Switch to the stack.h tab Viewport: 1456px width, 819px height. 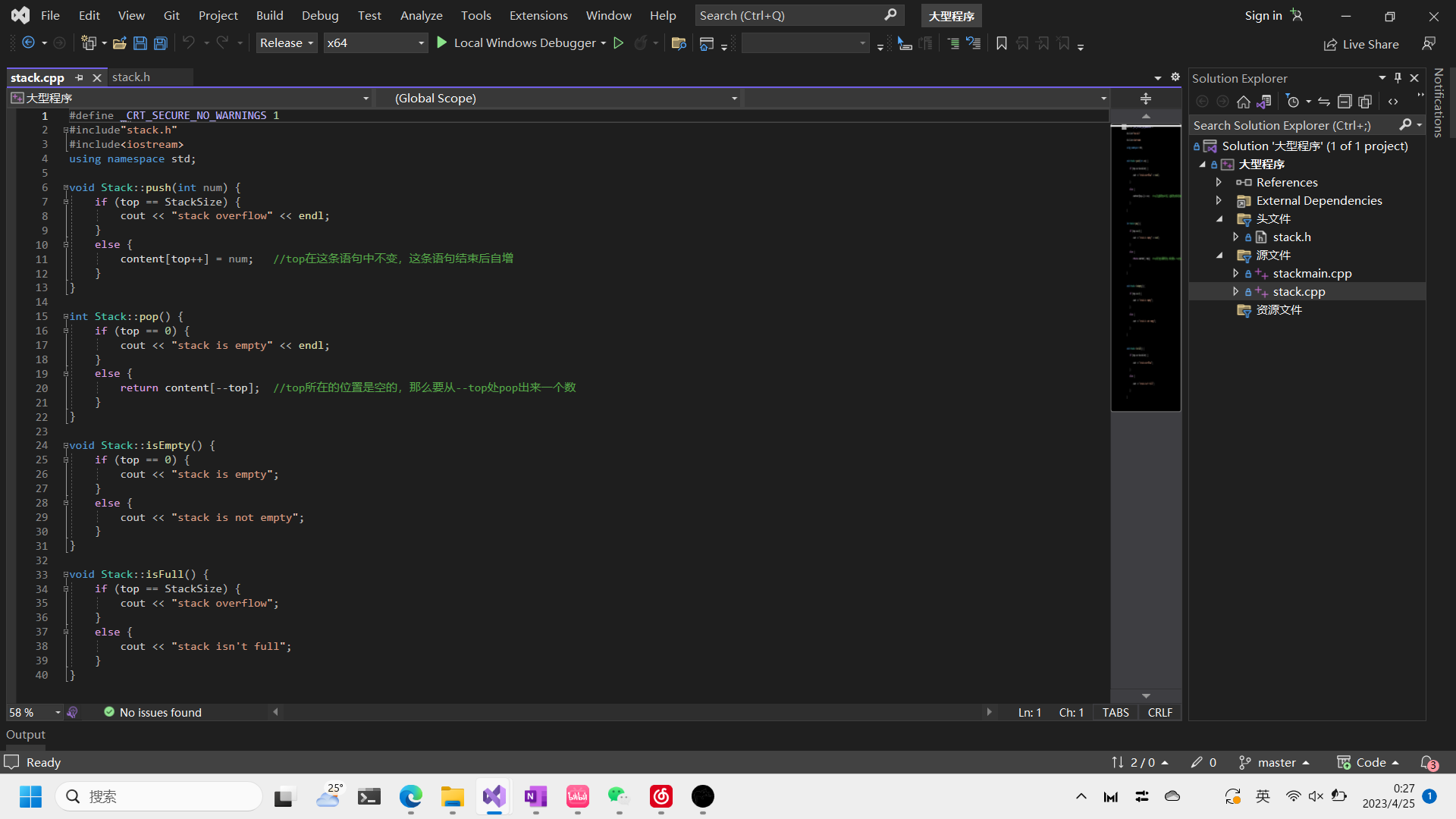pos(131,77)
